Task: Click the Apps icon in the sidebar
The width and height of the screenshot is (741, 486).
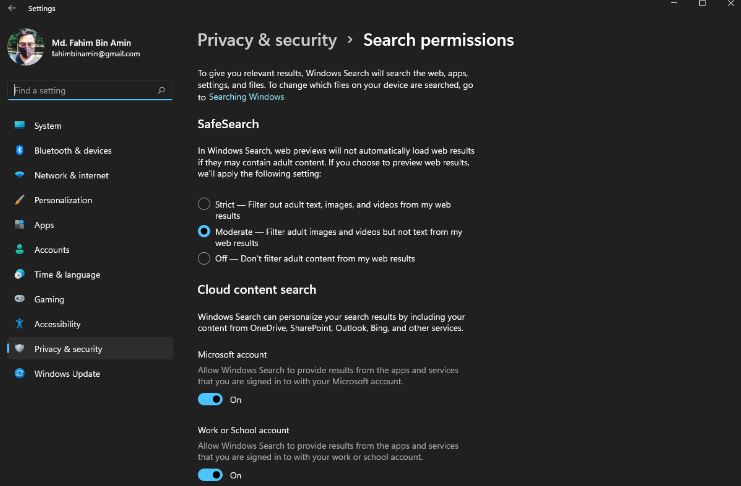Action: tap(19, 224)
